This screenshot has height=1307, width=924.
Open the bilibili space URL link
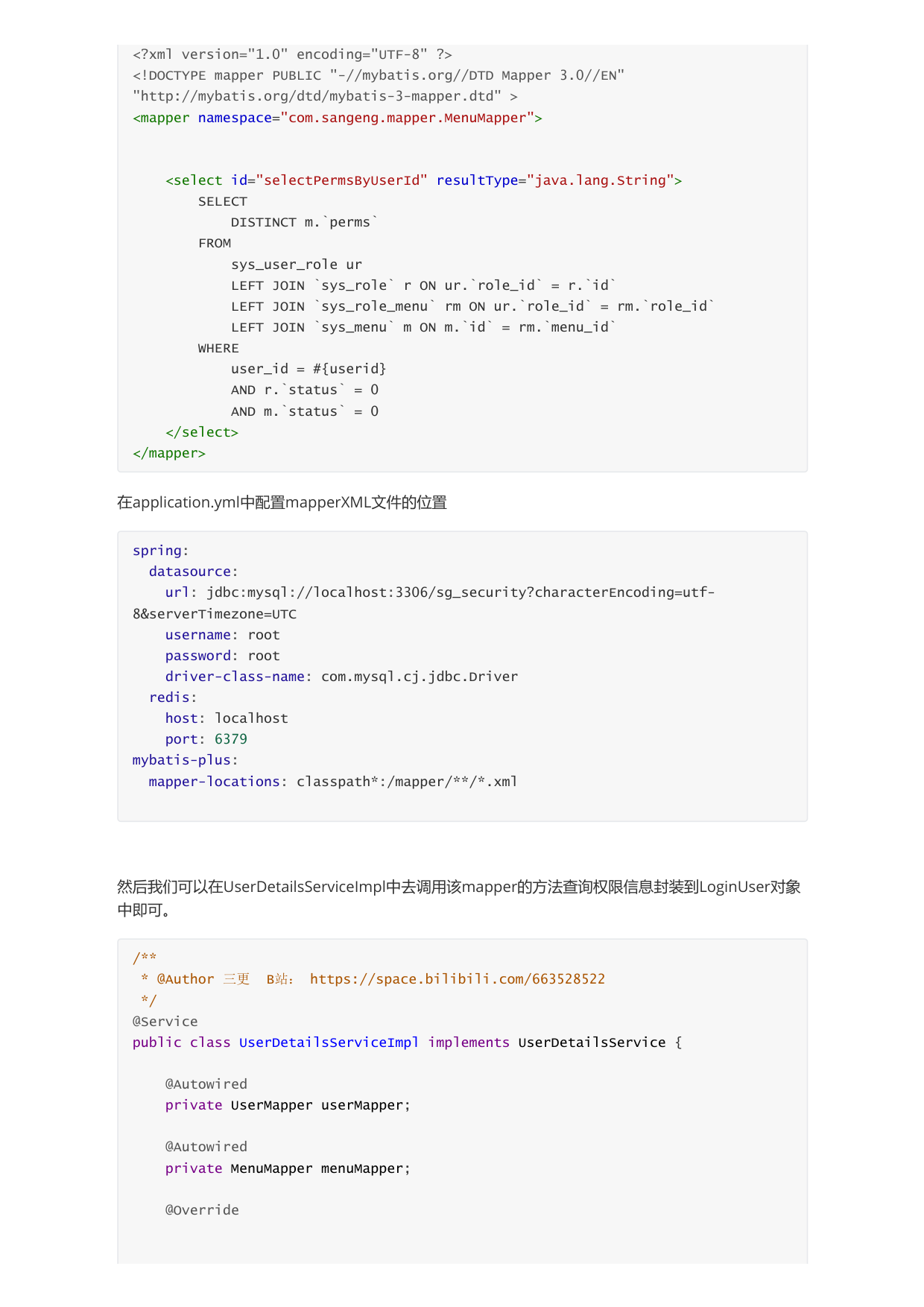point(458,979)
